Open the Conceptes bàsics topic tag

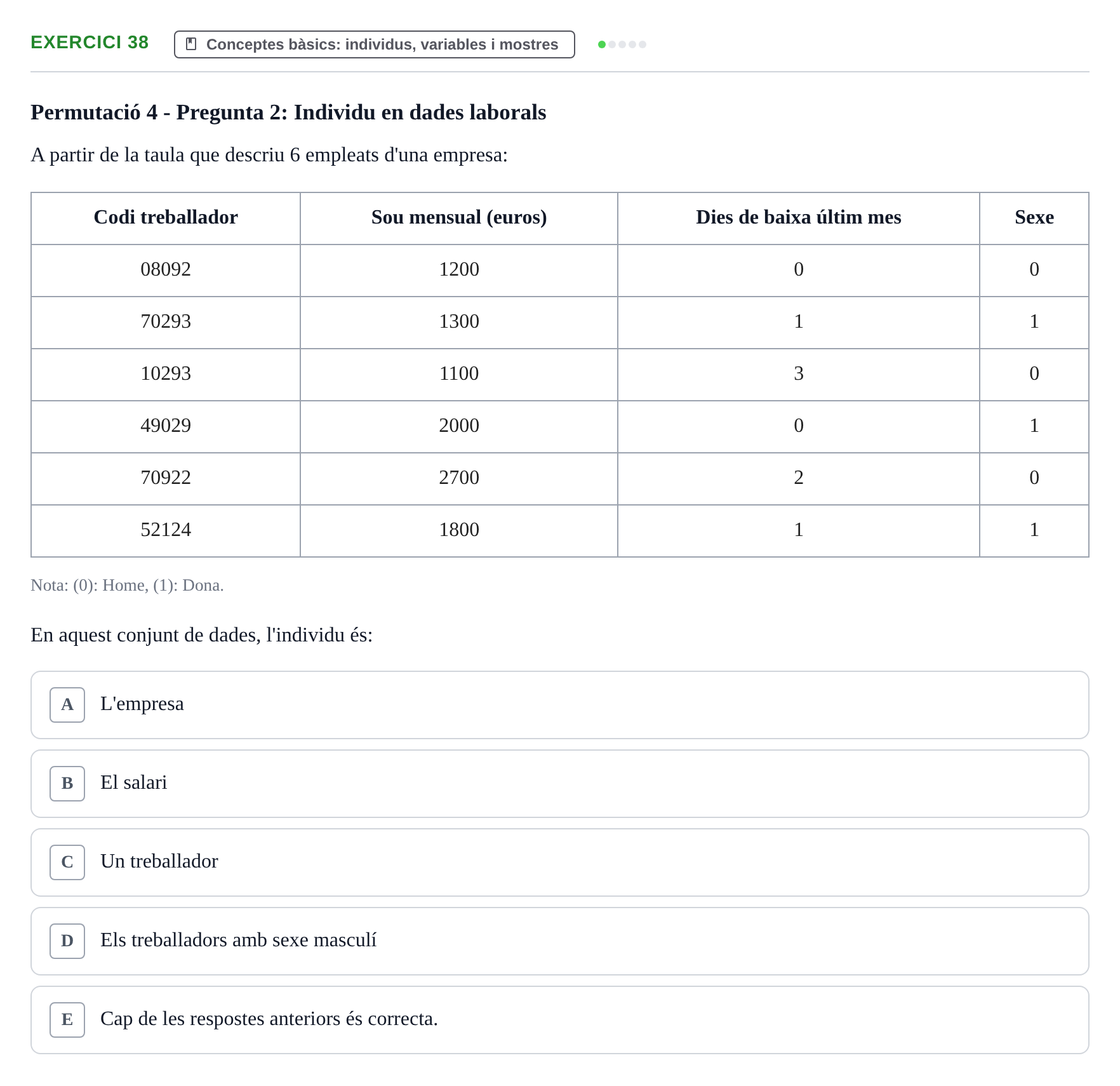pyautogui.click(x=375, y=44)
